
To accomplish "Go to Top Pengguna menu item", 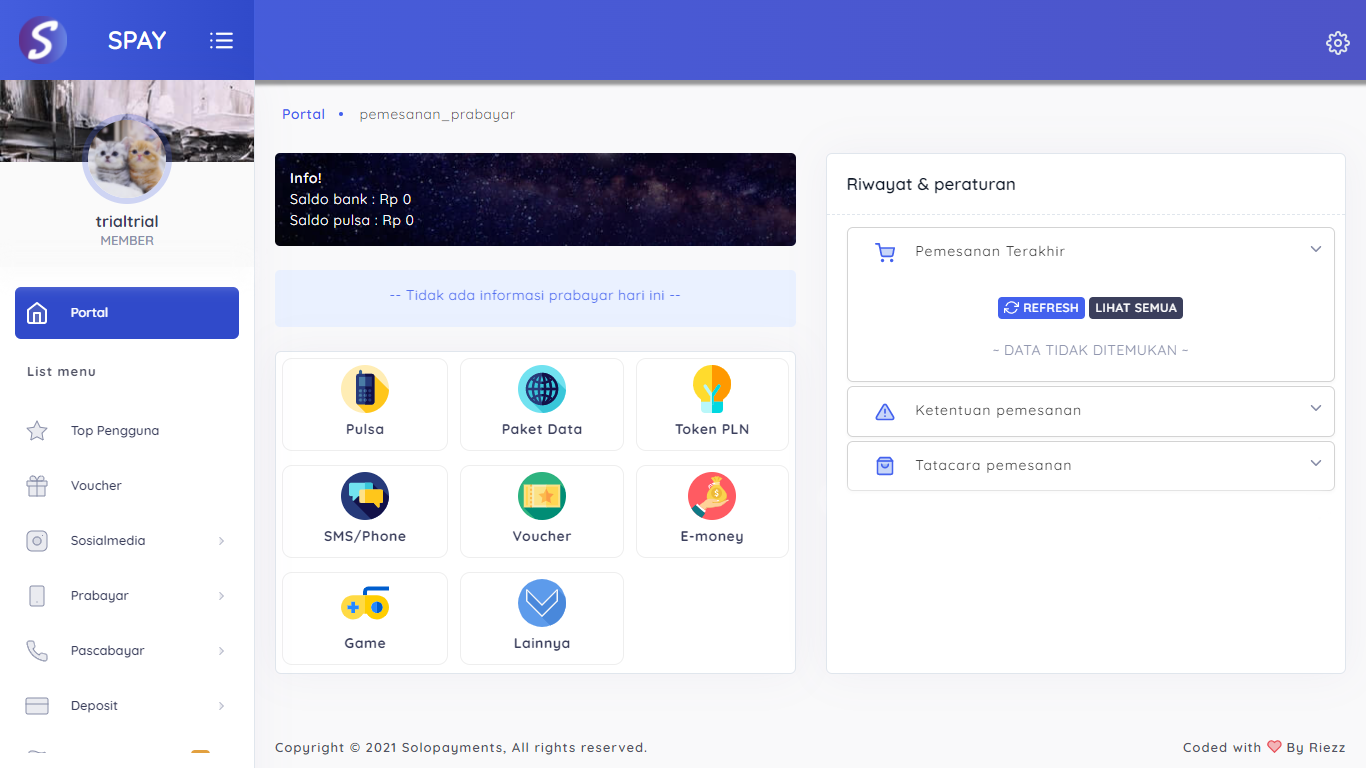I will point(115,431).
